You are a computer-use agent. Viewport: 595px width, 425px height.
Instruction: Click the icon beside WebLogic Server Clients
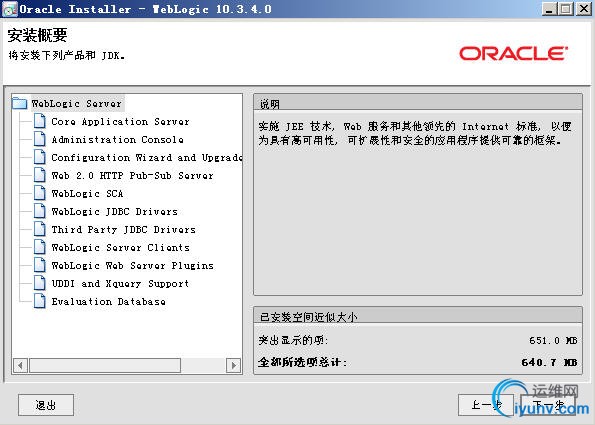(x=39, y=247)
